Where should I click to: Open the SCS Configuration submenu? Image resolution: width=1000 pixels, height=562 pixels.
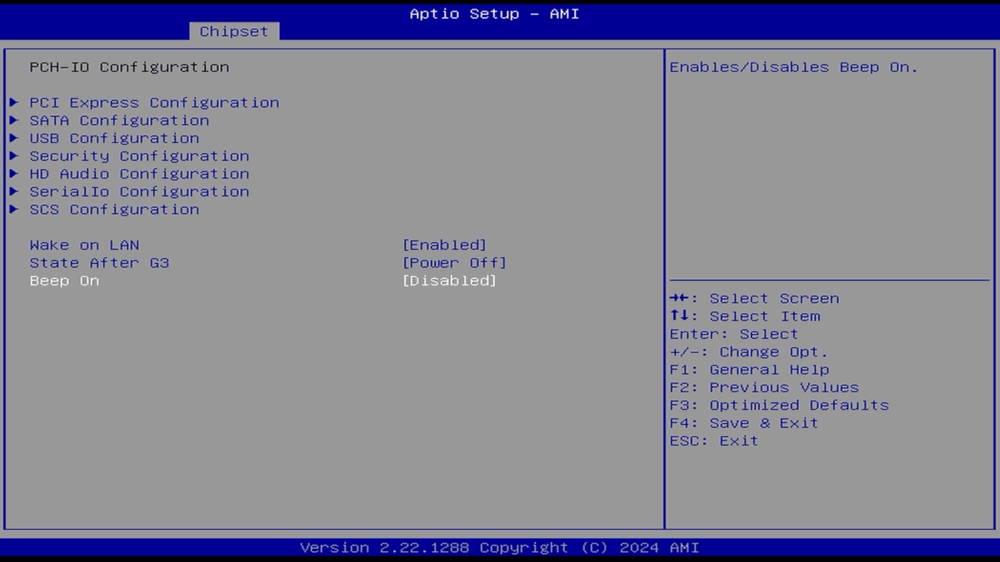coord(114,210)
